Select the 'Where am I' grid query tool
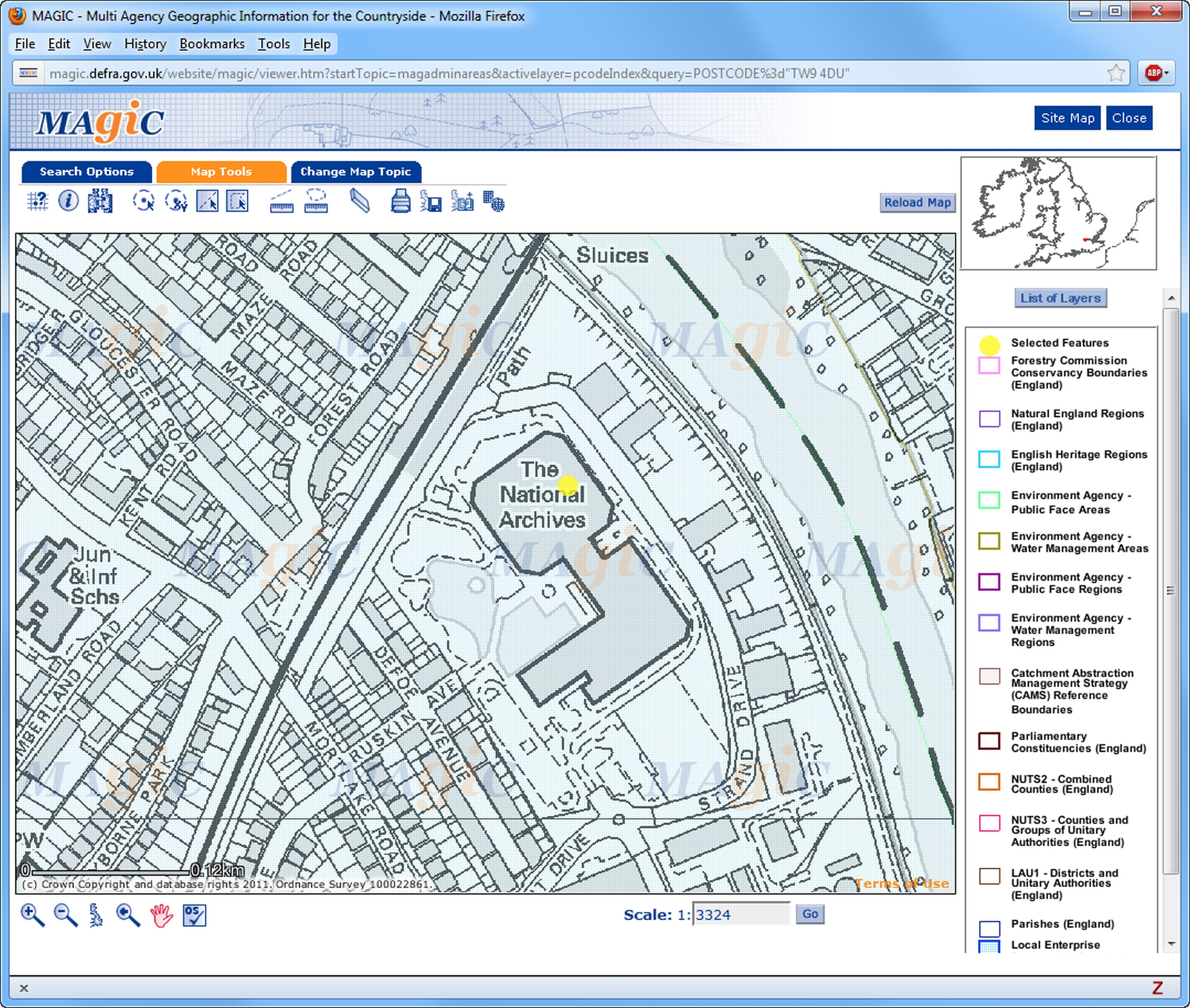The height and width of the screenshot is (1008, 1190). pyautogui.click(x=38, y=201)
